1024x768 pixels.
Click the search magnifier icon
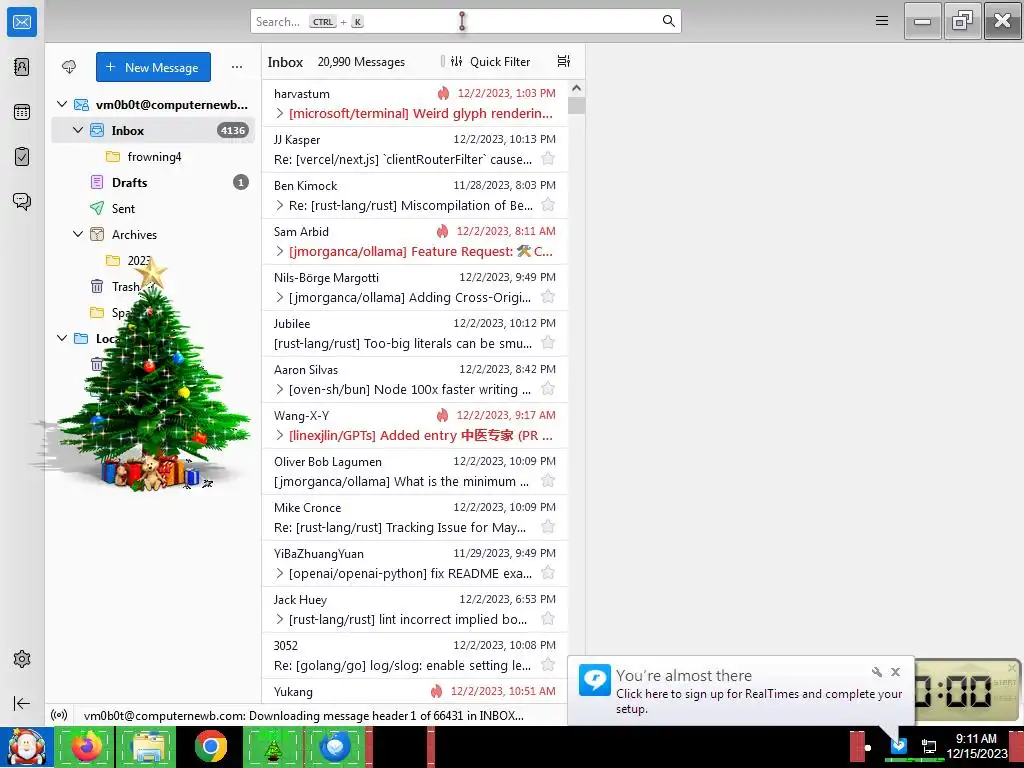(669, 21)
